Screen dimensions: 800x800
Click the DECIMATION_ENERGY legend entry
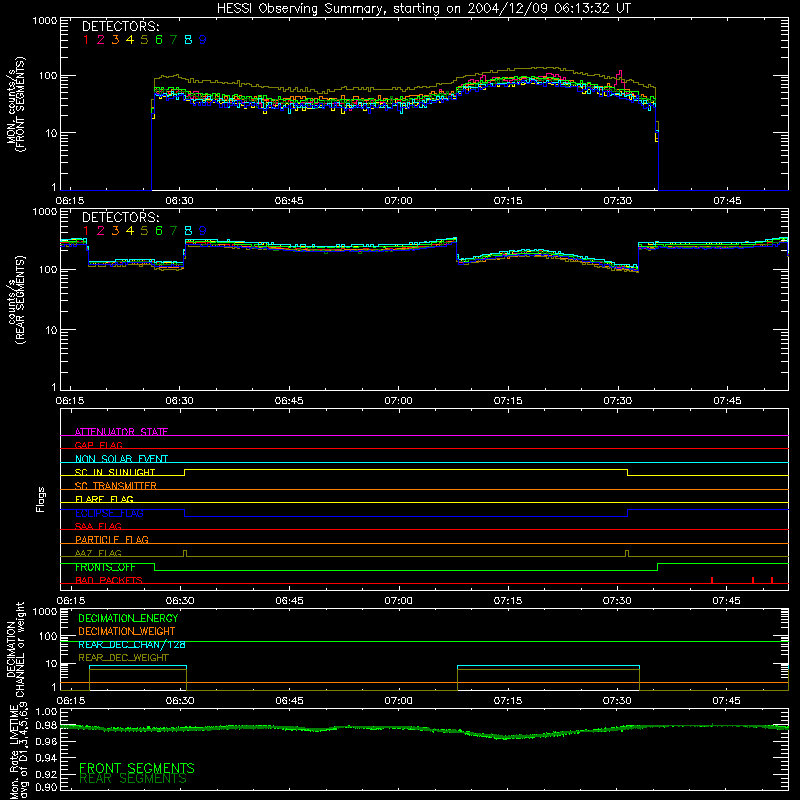coord(128,618)
